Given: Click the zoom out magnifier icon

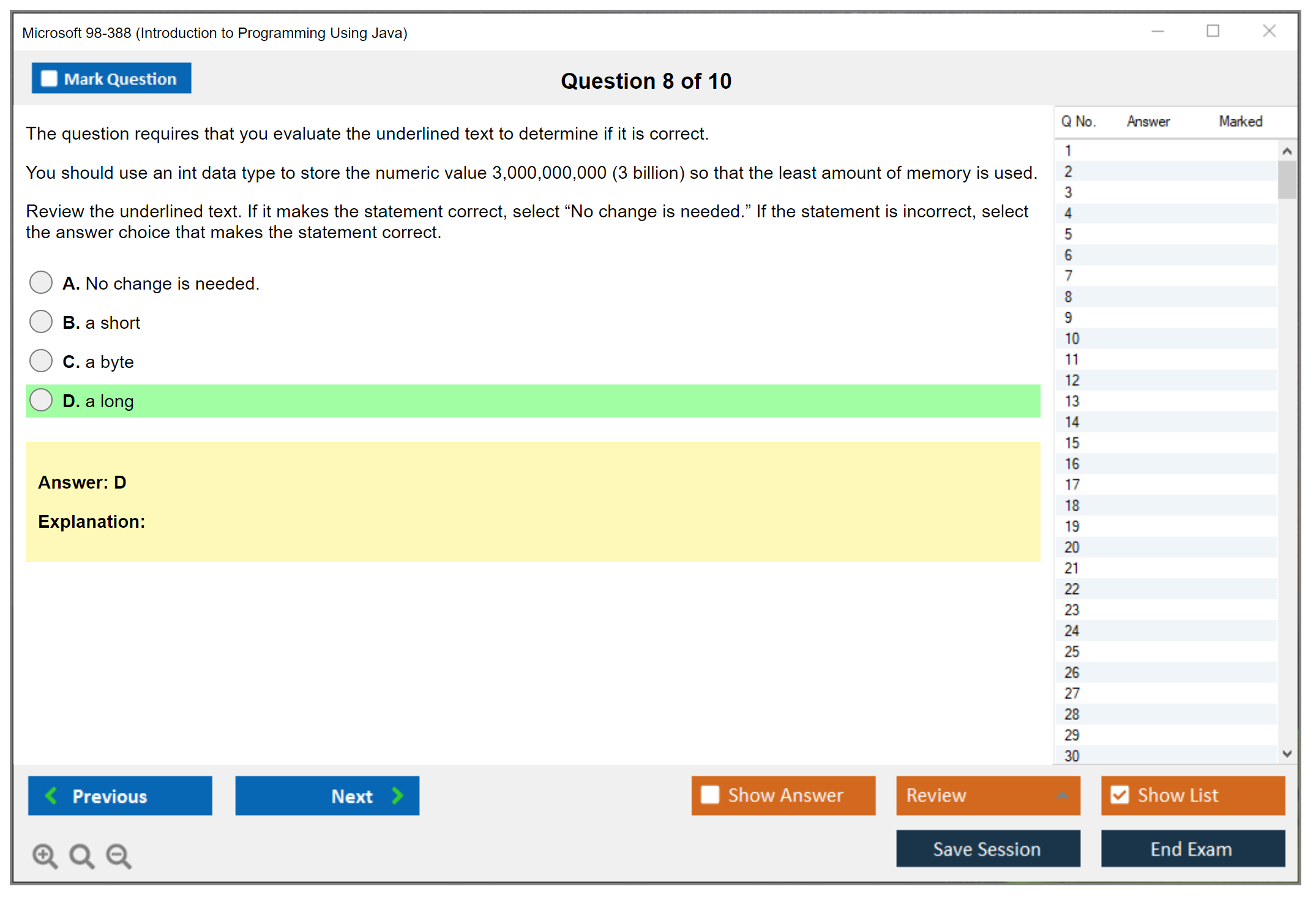Looking at the screenshot, I should coord(119,855).
